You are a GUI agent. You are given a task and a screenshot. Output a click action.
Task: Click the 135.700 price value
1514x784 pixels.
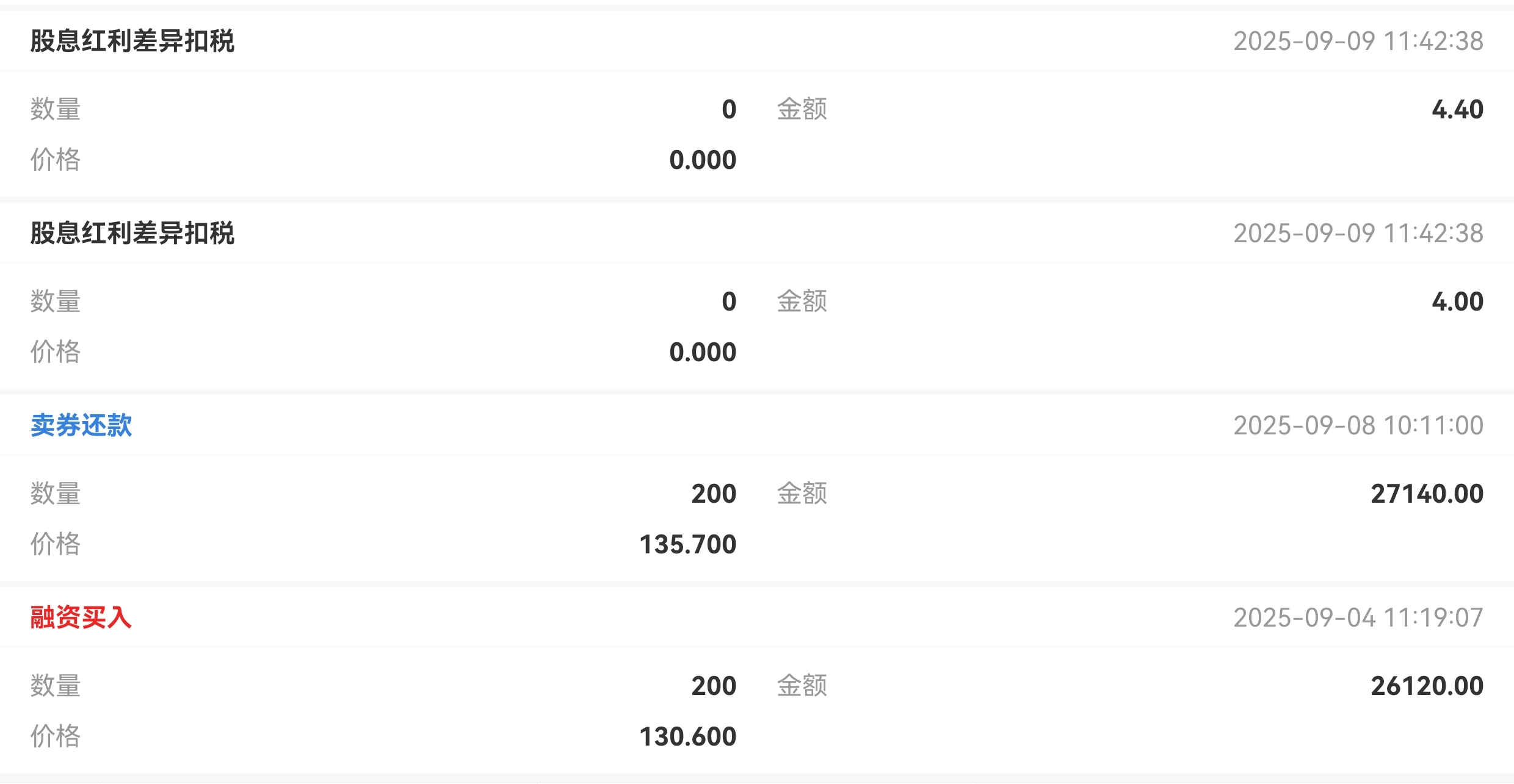coord(687,545)
